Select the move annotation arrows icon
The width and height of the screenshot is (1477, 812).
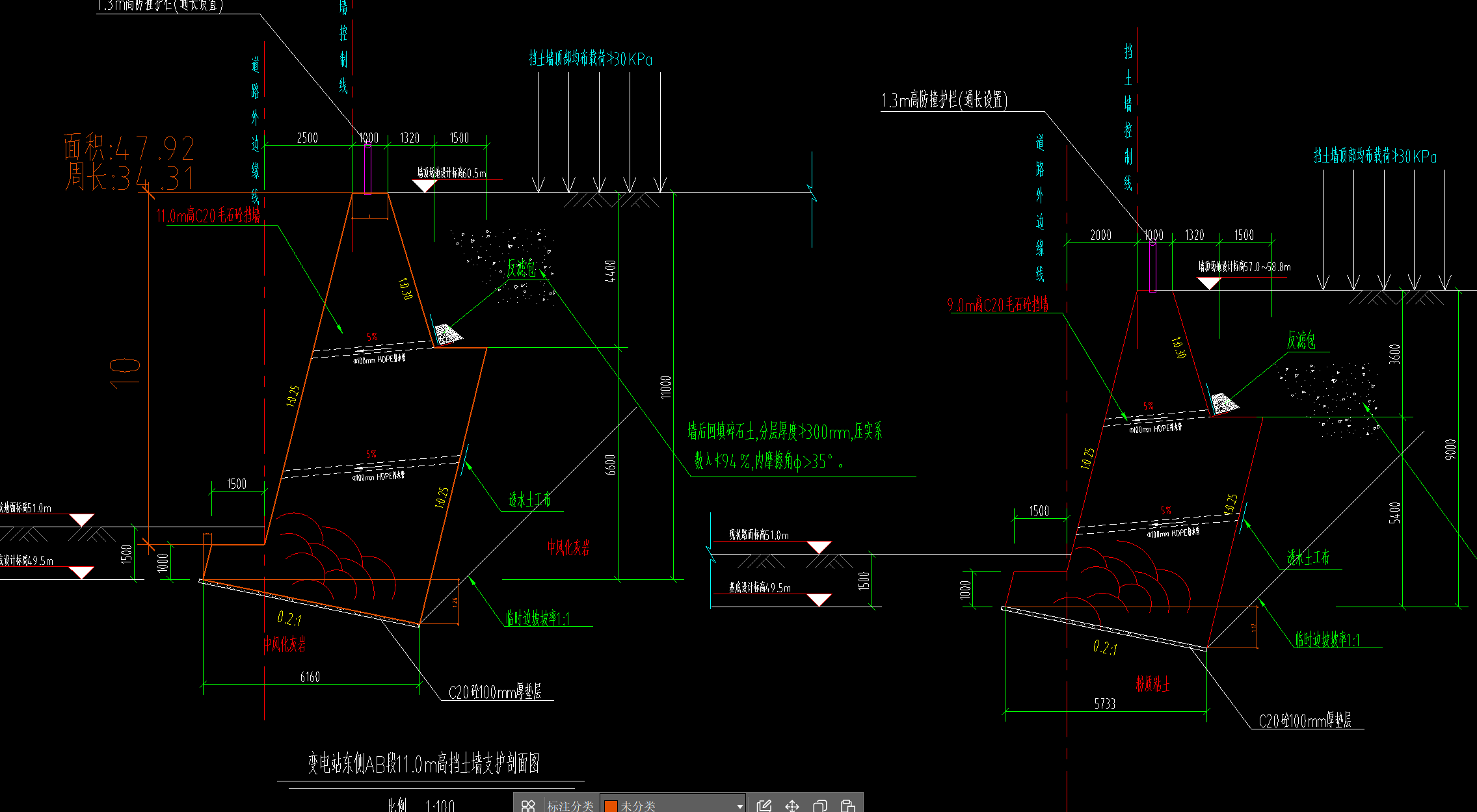[x=792, y=805]
